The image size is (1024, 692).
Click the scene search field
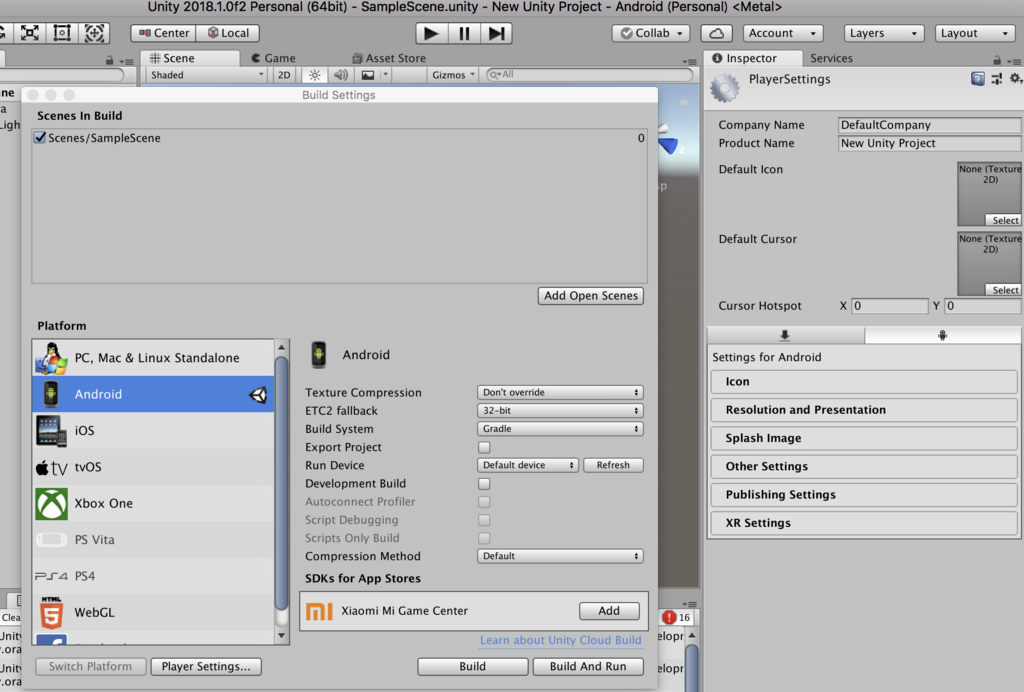point(589,75)
